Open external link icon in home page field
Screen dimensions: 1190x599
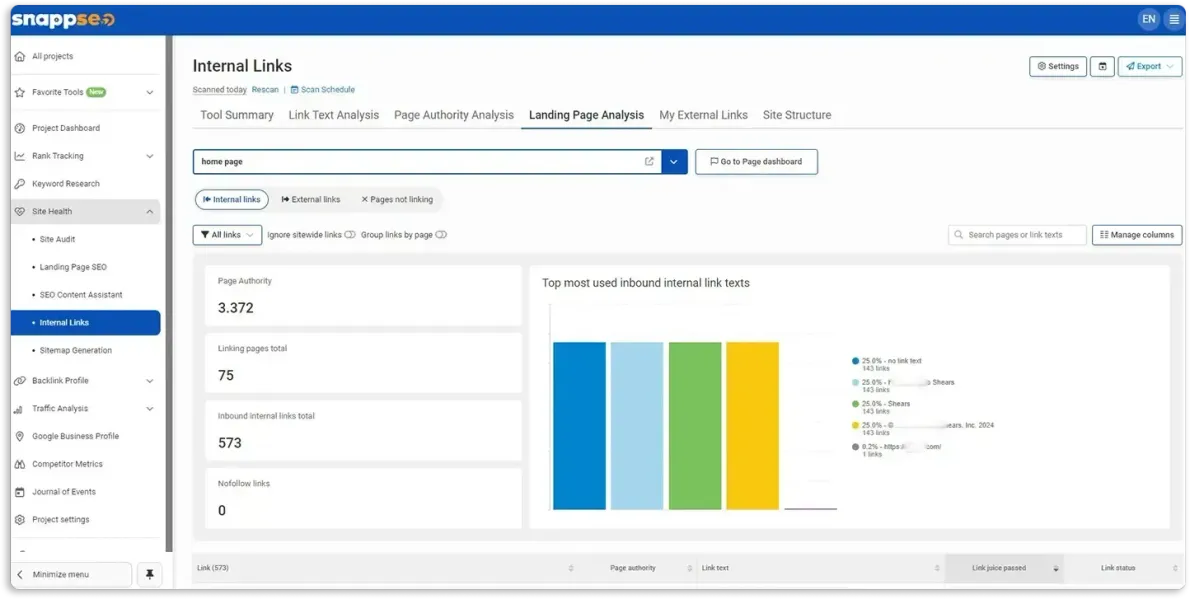tap(649, 162)
